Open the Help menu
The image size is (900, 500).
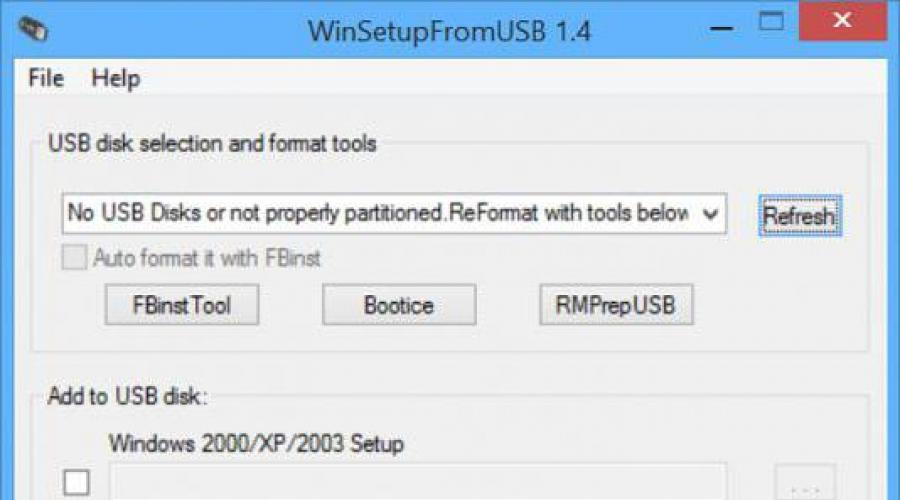coord(115,79)
